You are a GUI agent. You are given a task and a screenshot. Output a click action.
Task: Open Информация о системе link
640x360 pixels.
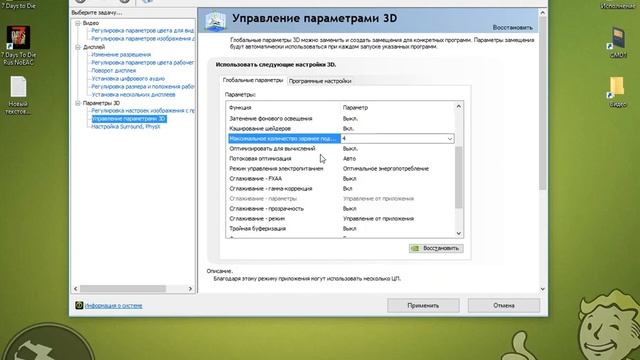[x=113, y=306]
